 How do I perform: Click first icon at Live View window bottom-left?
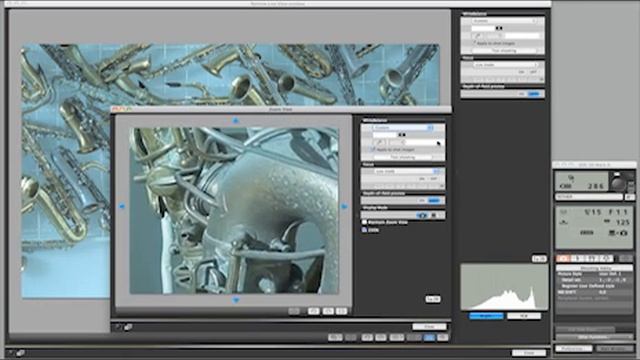click(11, 353)
